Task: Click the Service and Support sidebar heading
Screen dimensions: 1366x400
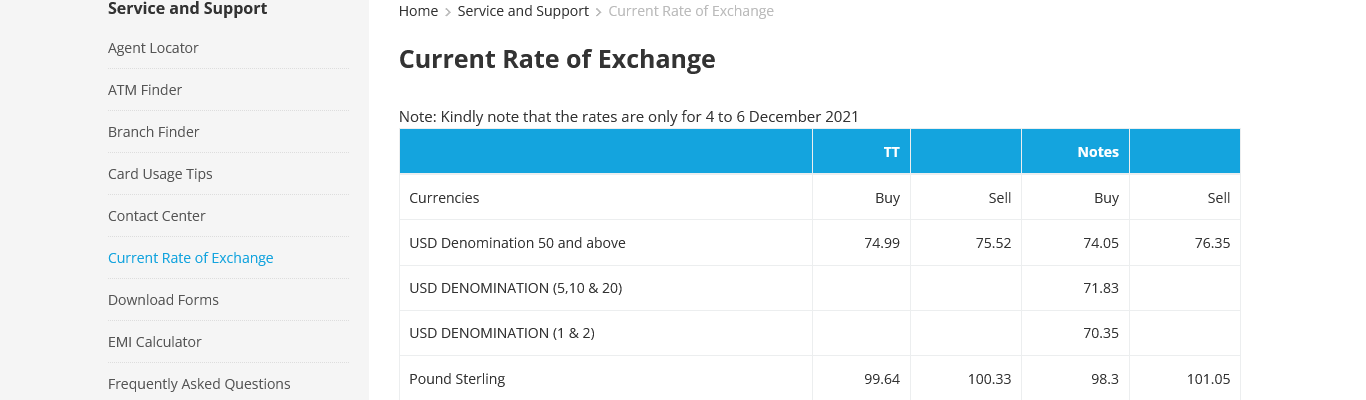Action: click(187, 9)
